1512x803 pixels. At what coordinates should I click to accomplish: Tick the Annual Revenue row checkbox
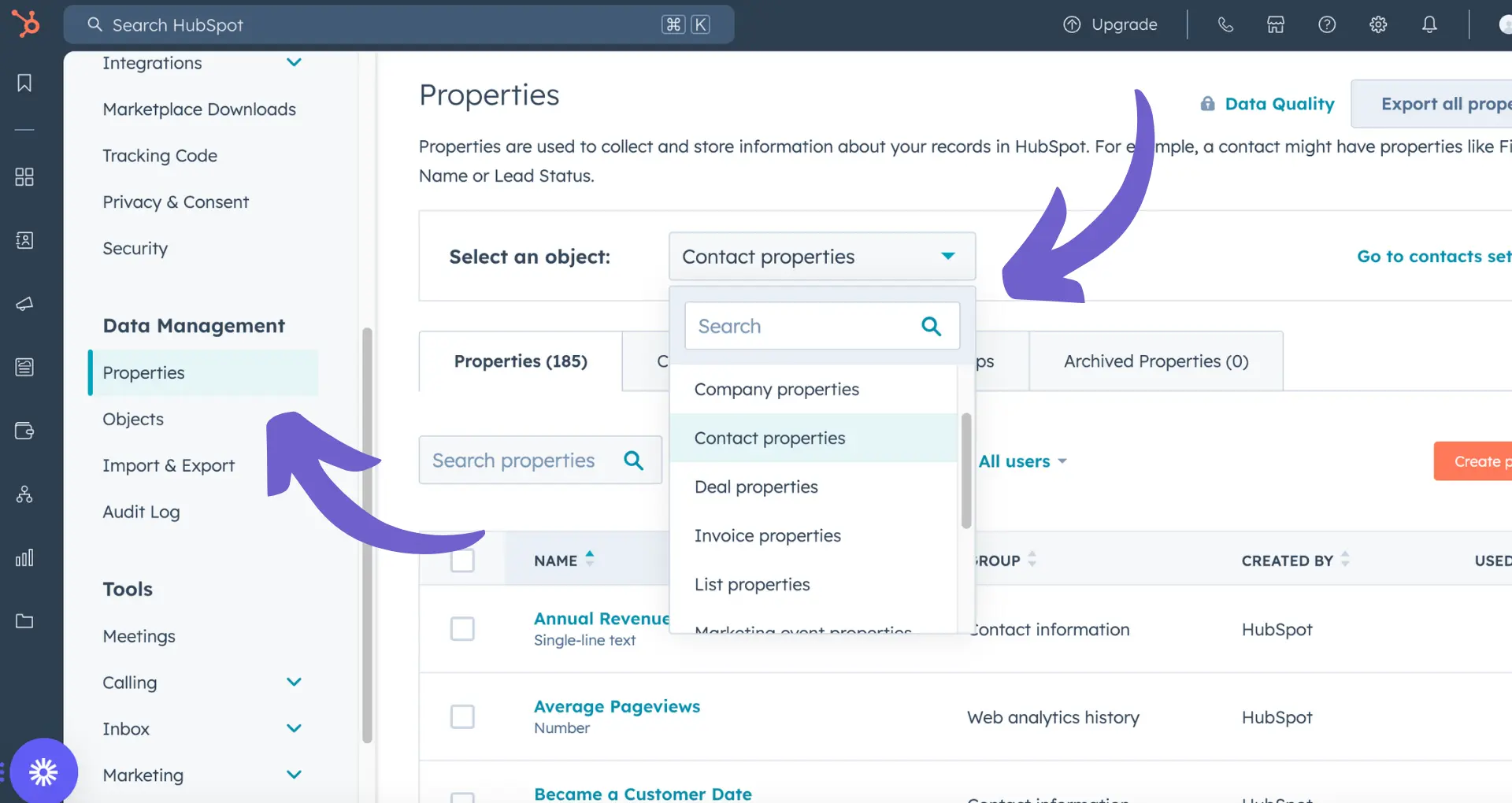coord(462,628)
